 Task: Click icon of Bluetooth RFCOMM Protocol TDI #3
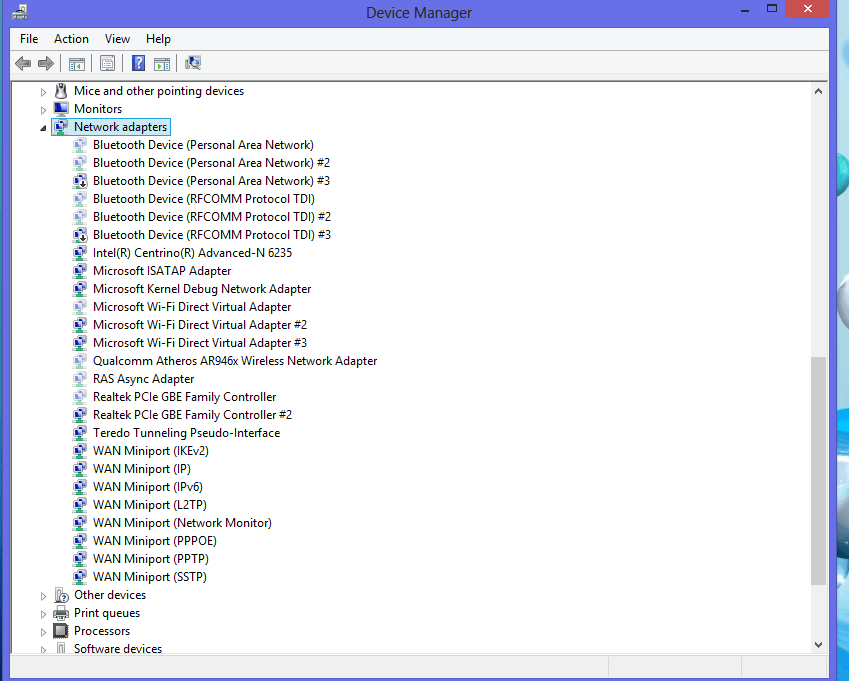80,235
